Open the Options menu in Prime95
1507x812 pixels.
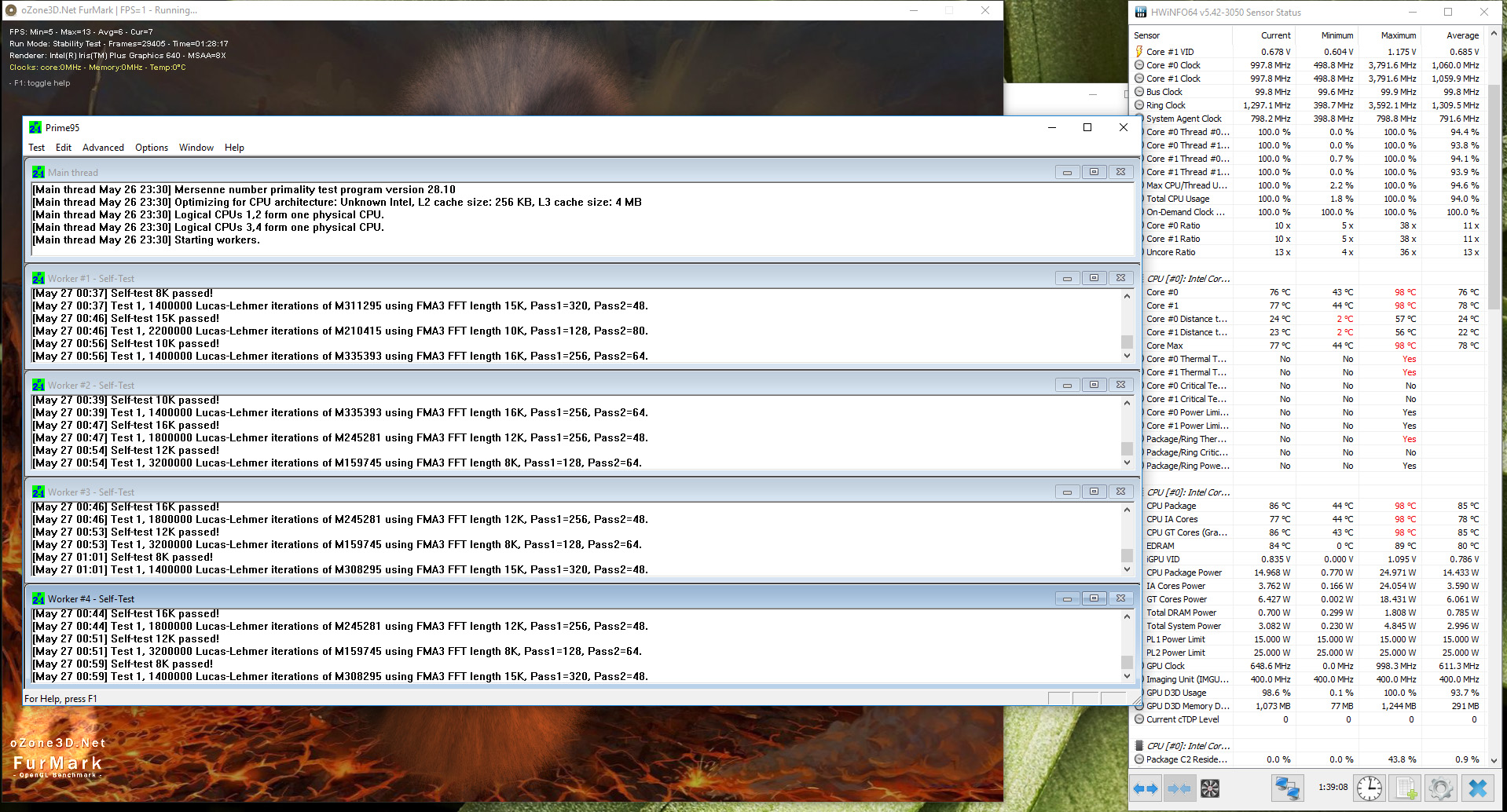click(152, 148)
